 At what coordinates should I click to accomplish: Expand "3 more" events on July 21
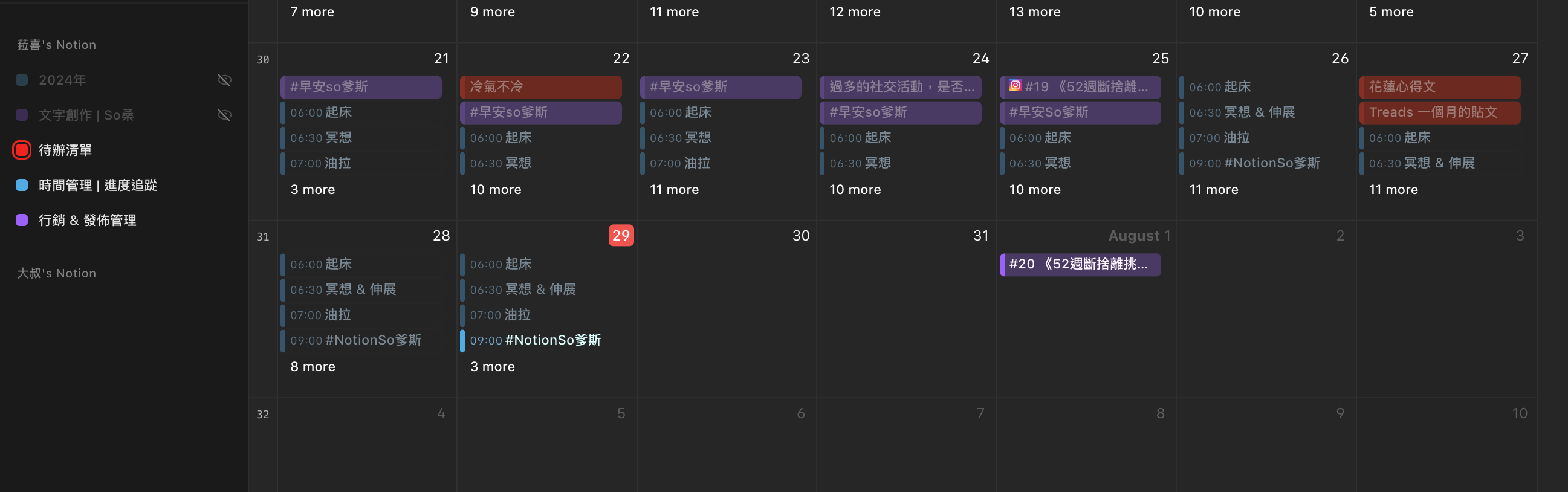[x=313, y=189]
